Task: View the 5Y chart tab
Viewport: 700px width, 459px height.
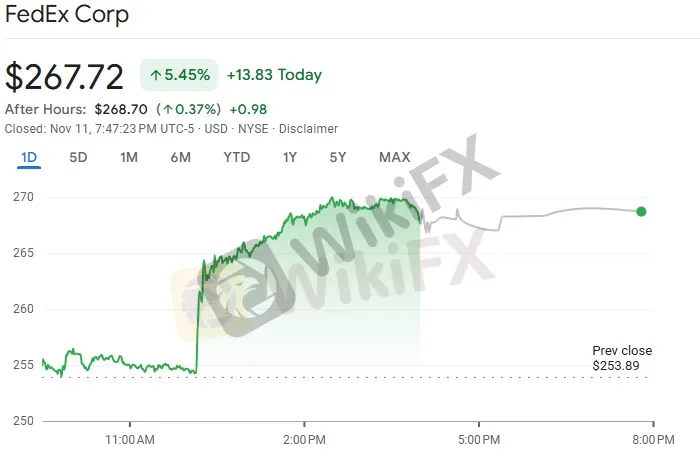Action: coord(338,157)
